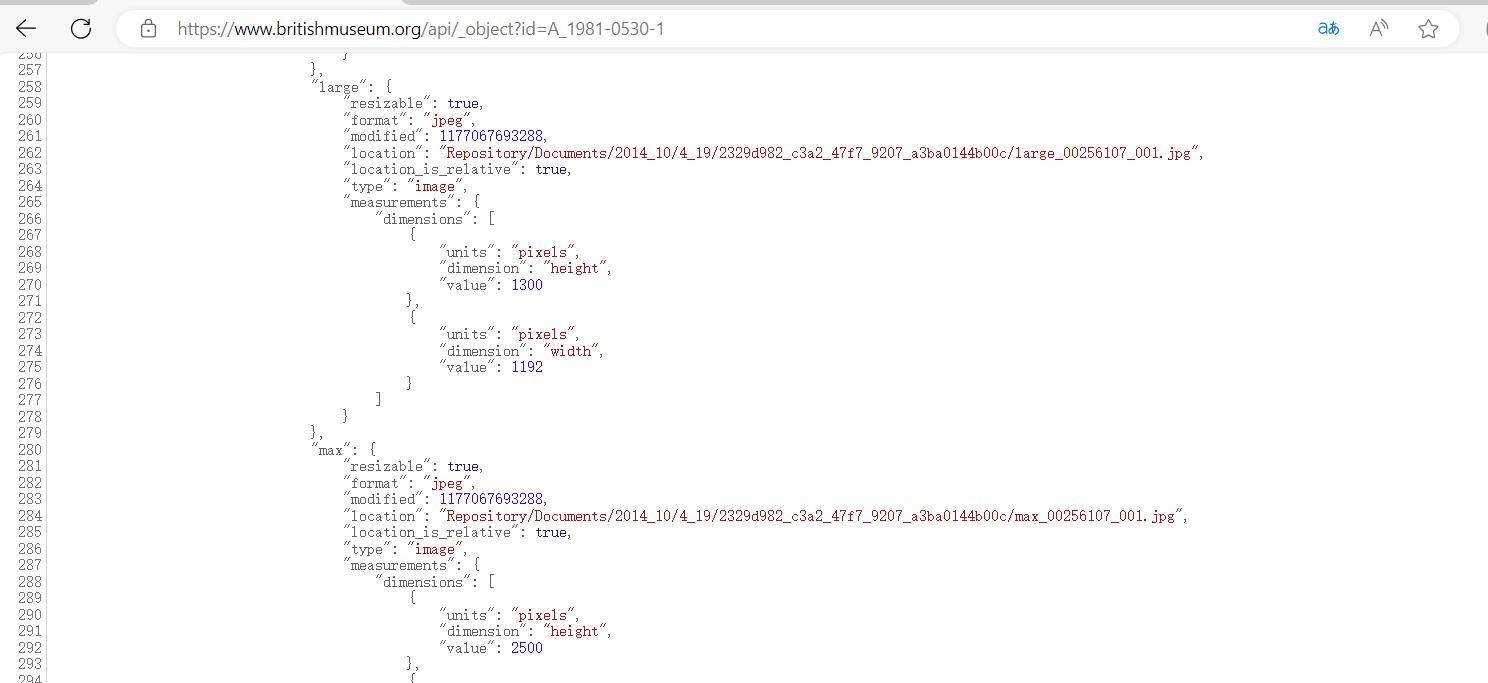Click the "large" key on line 258
Screen dimensions: 1488x683
click(x=339, y=87)
